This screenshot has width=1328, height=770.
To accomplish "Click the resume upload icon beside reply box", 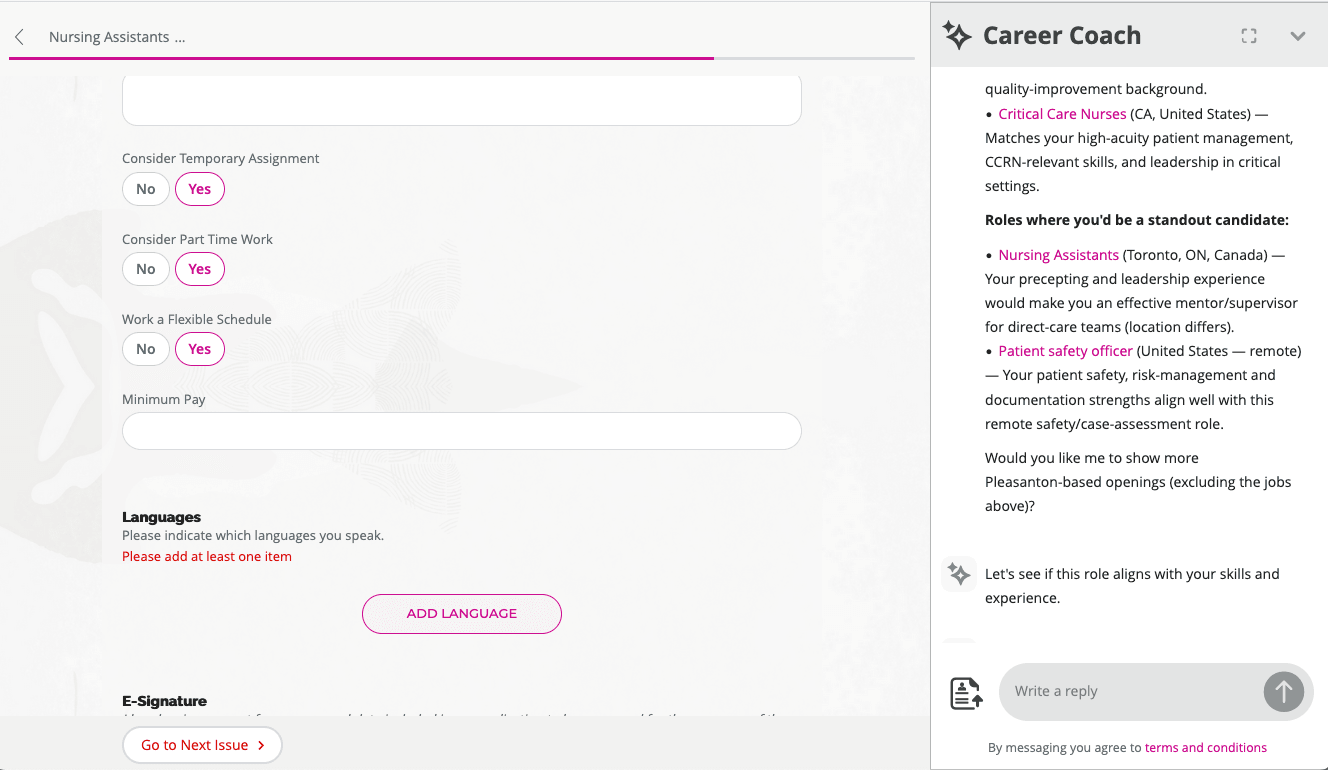I will pyautogui.click(x=964, y=691).
